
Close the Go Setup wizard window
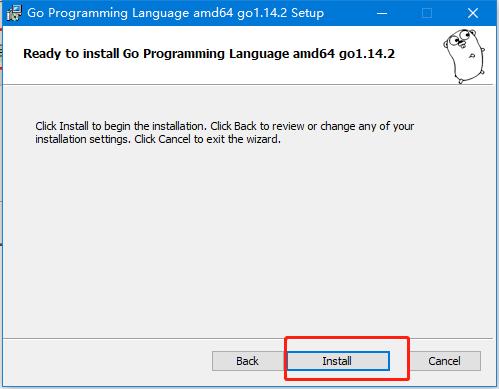[x=473, y=13]
